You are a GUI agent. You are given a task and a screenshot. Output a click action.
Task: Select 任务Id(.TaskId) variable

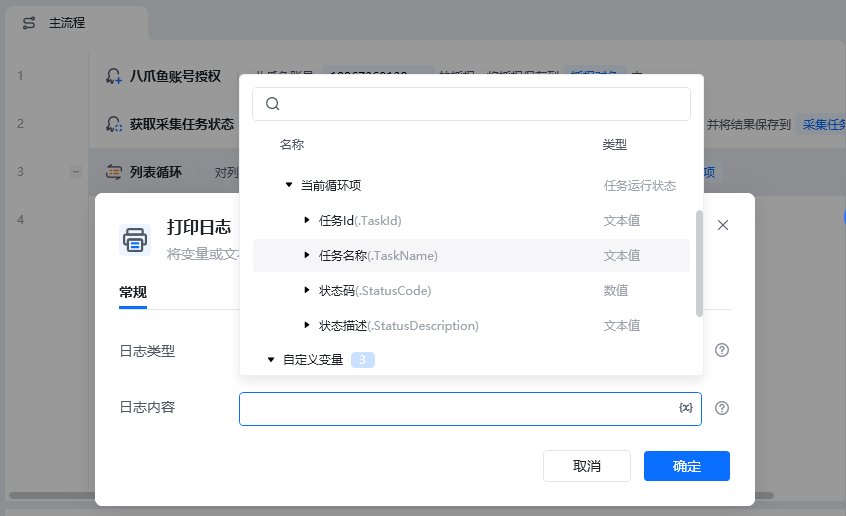360,221
